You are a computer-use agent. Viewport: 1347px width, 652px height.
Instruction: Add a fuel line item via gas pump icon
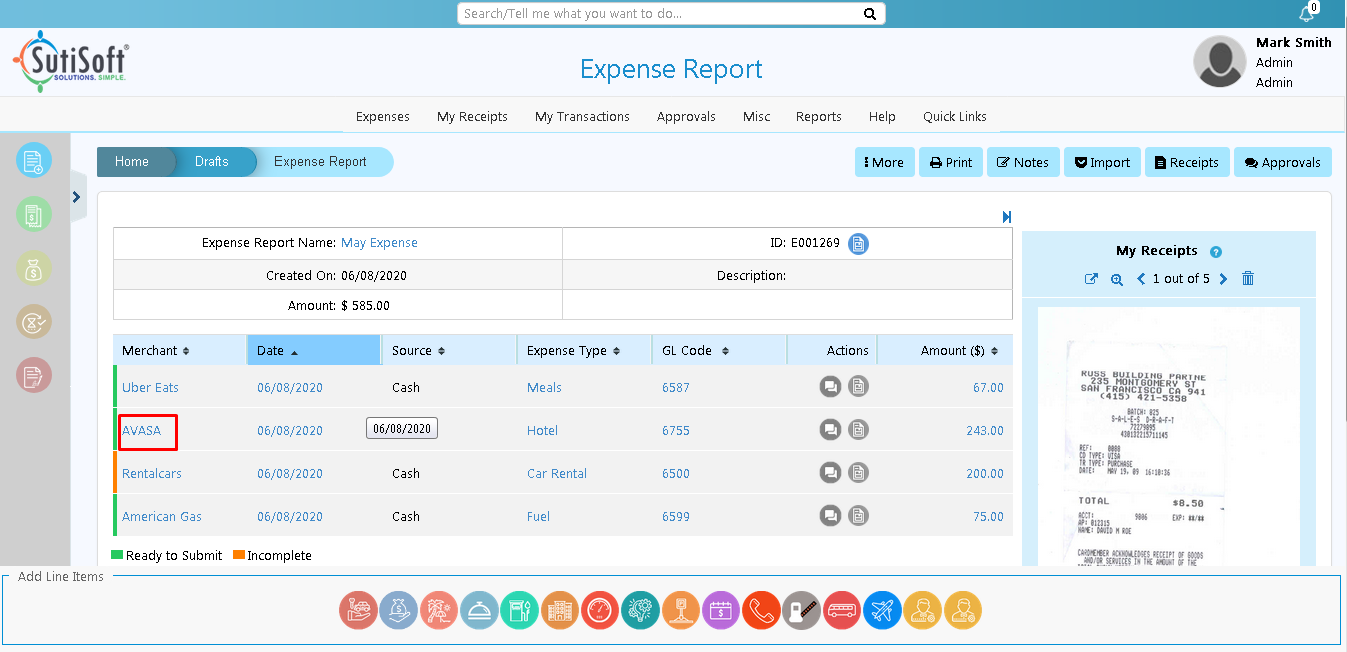(520, 609)
